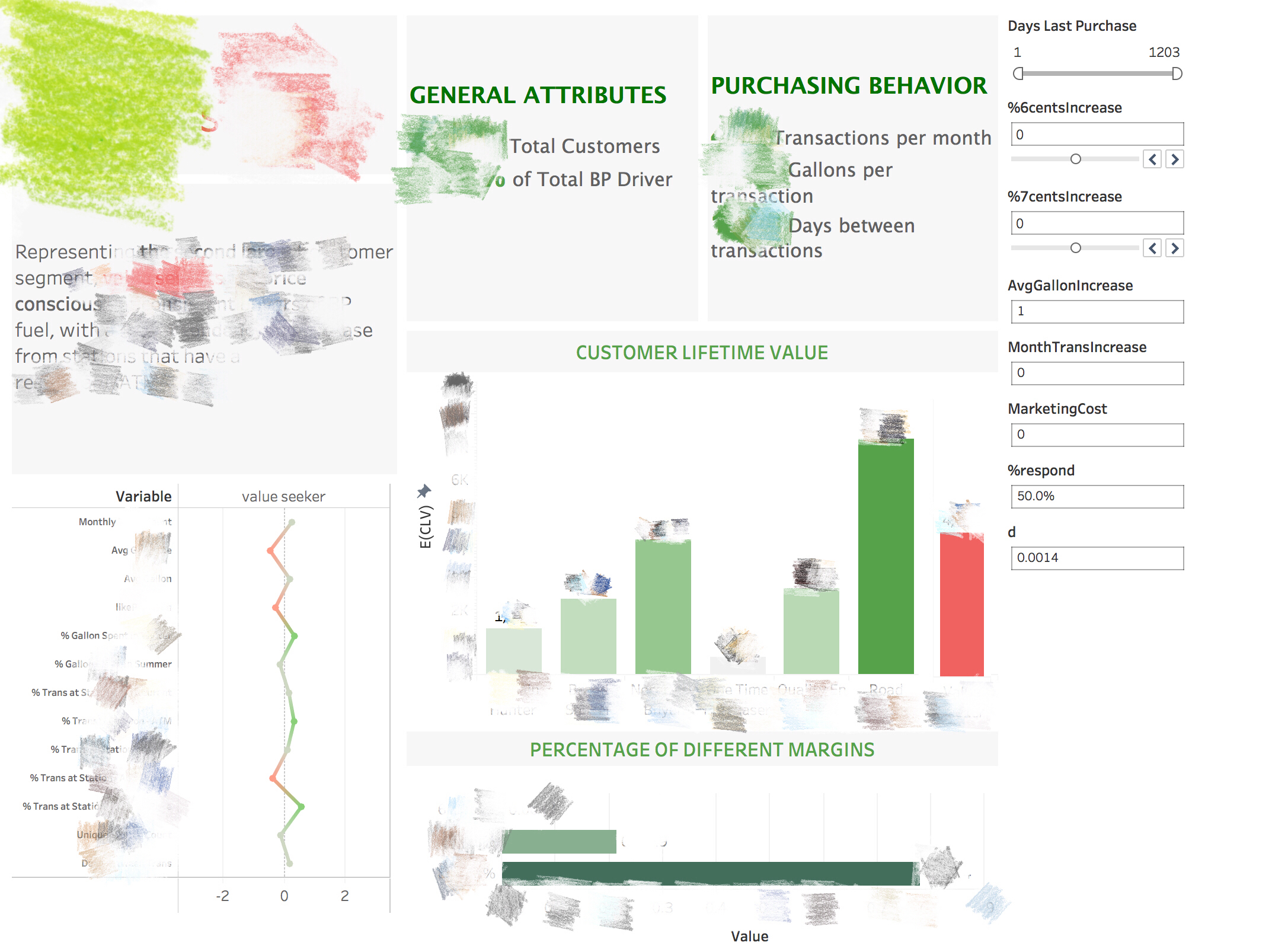1272x952 pixels.
Task: Click the MonthTransIncrease input field
Action: 1097,373
